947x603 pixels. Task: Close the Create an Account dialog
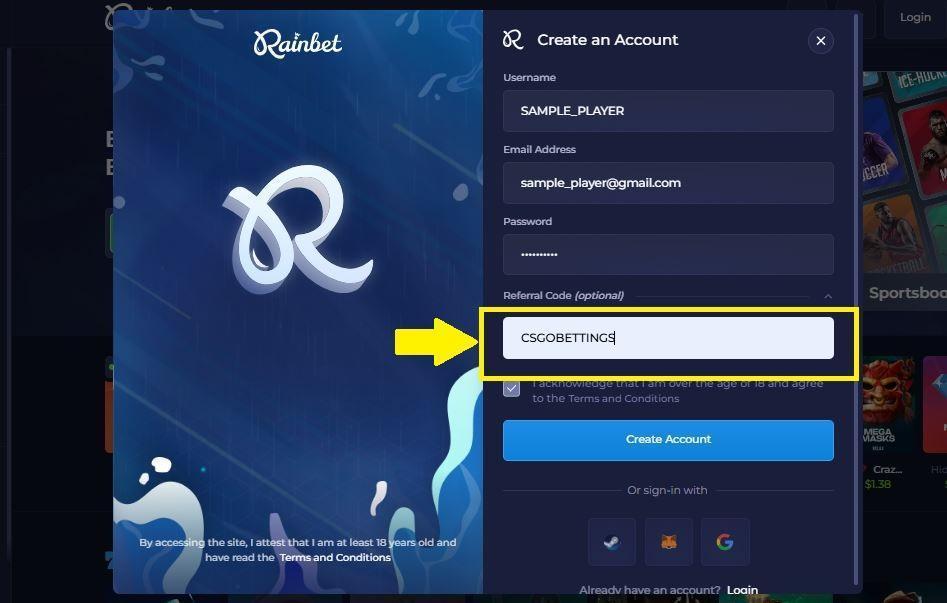point(820,41)
